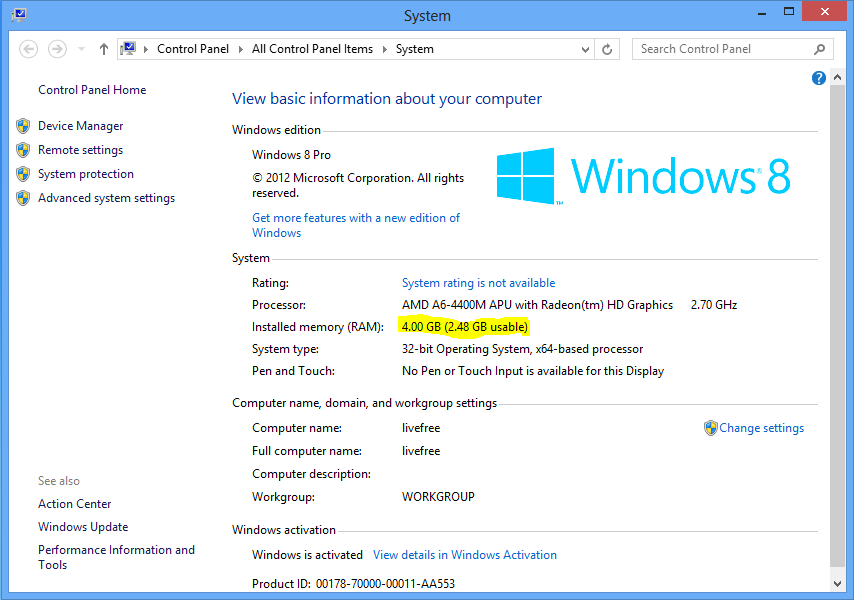
Task: Select the text Windows 8 Pro
Action: [291, 155]
